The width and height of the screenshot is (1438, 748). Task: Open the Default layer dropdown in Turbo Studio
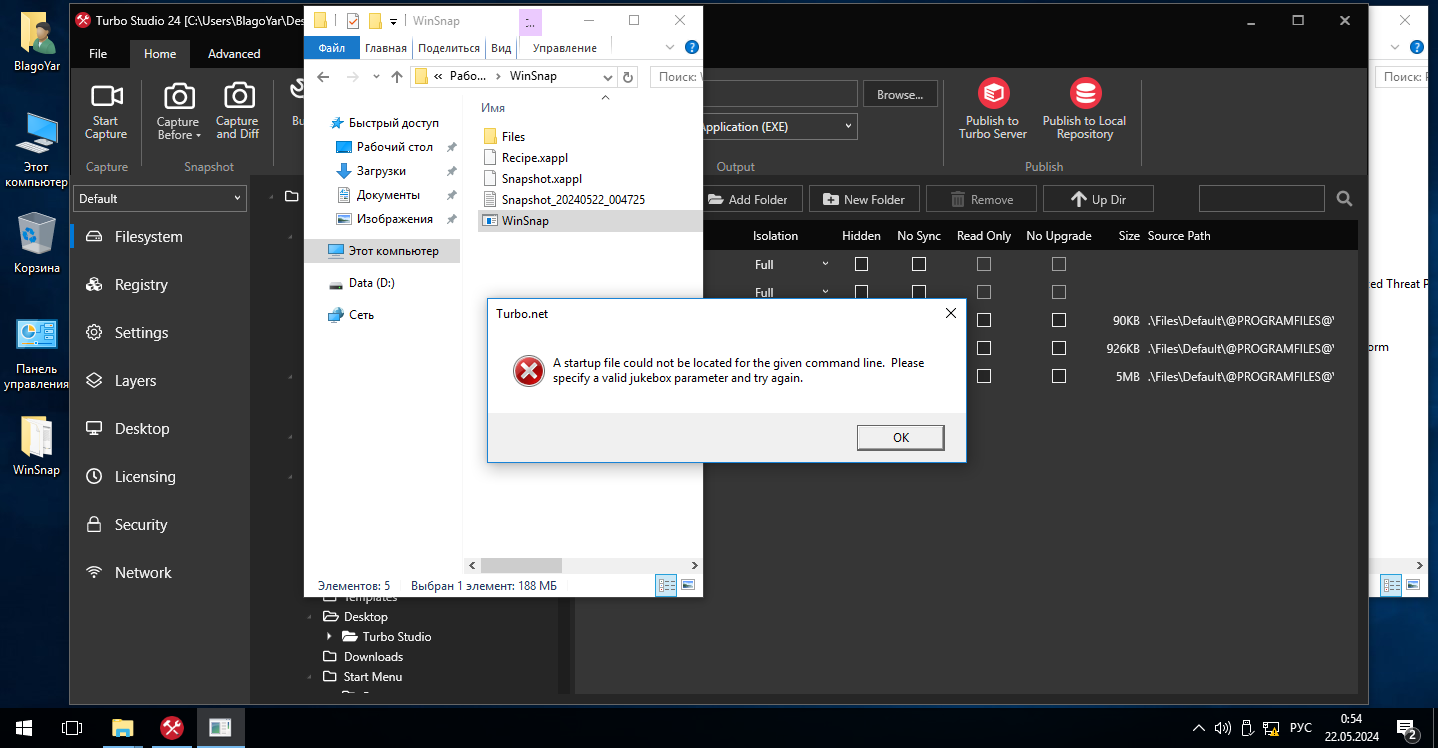pos(160,199)
